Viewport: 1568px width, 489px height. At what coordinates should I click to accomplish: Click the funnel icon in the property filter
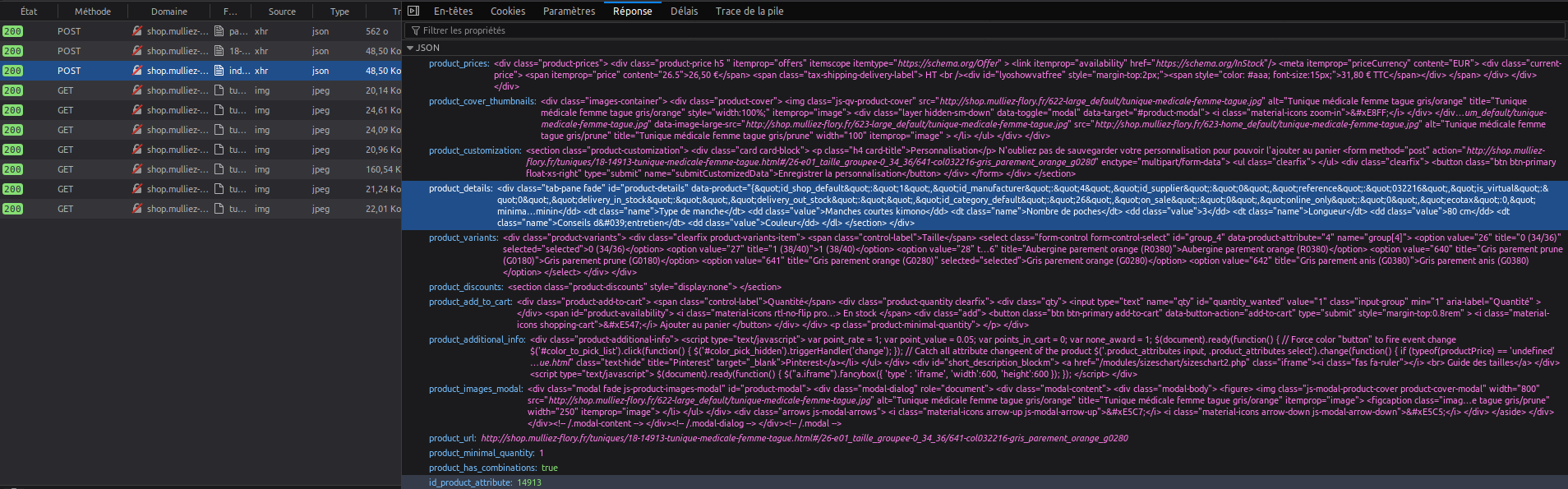point(416,30)
